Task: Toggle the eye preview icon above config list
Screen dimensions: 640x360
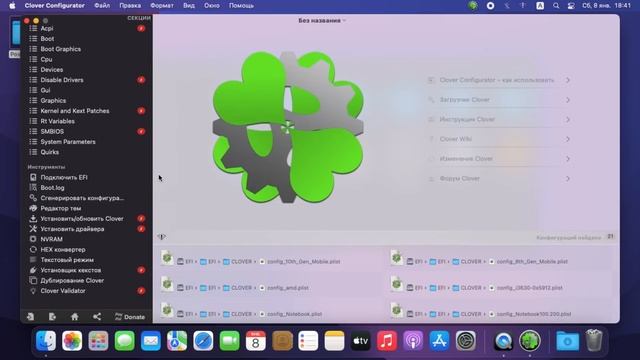Action: click(162, 237)
